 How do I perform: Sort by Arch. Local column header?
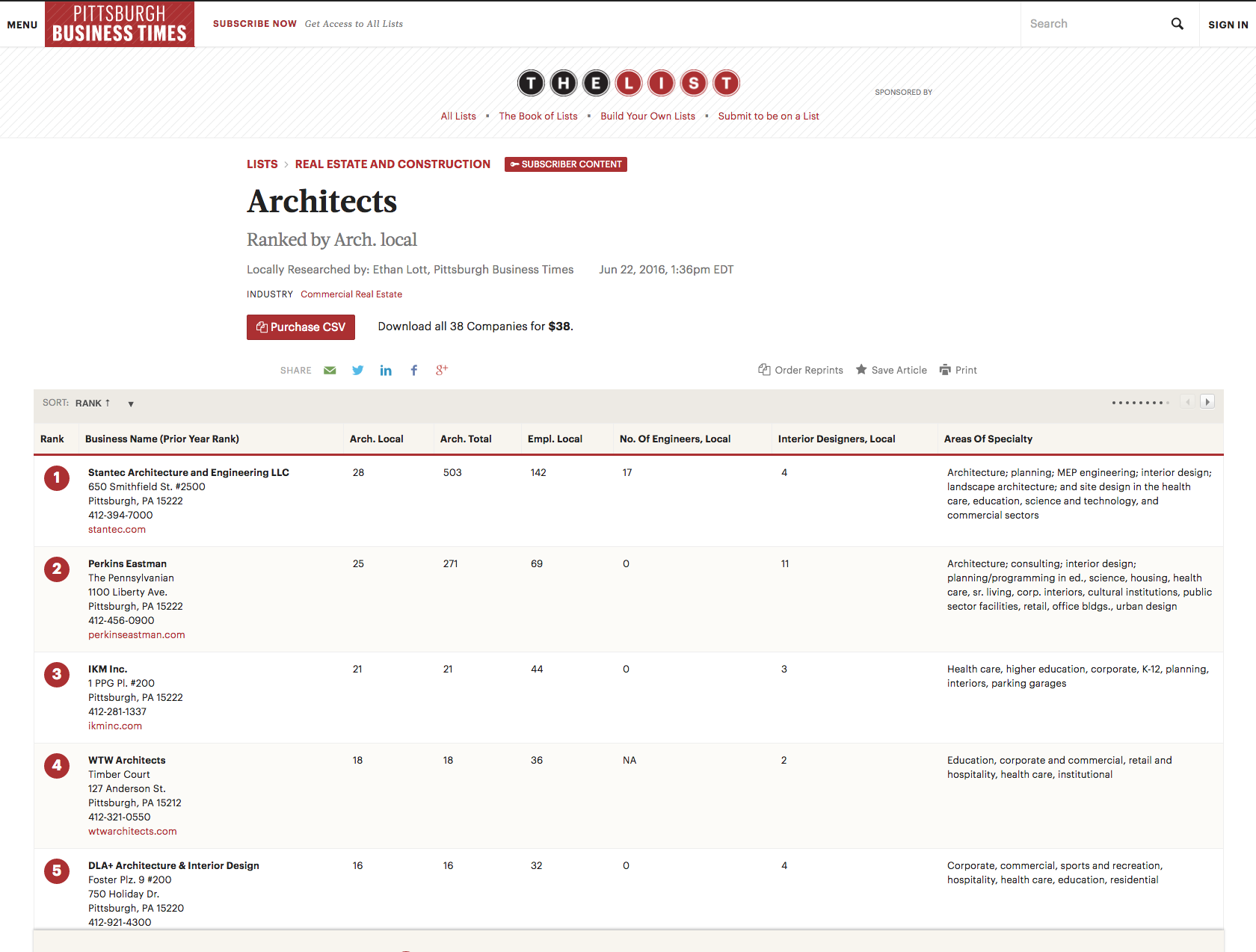tap(377, 439)
